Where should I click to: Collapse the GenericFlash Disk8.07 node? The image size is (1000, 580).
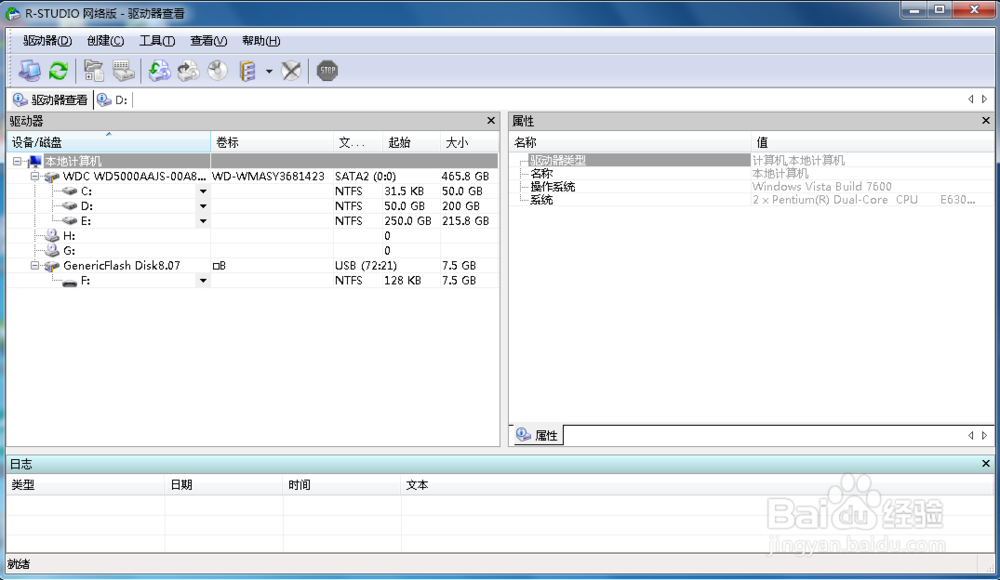click(33, 265)
